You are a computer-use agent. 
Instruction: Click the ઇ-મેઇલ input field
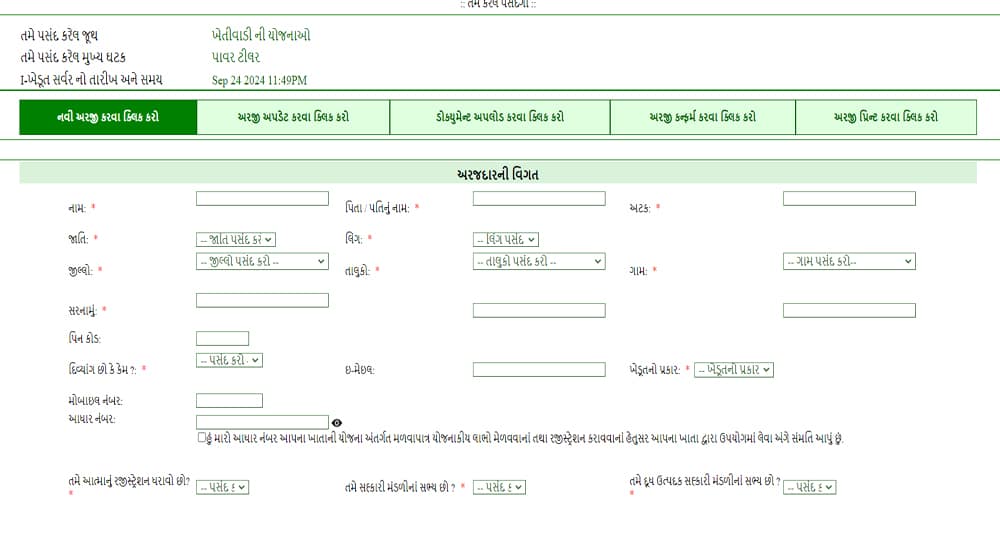pos(539,370)
